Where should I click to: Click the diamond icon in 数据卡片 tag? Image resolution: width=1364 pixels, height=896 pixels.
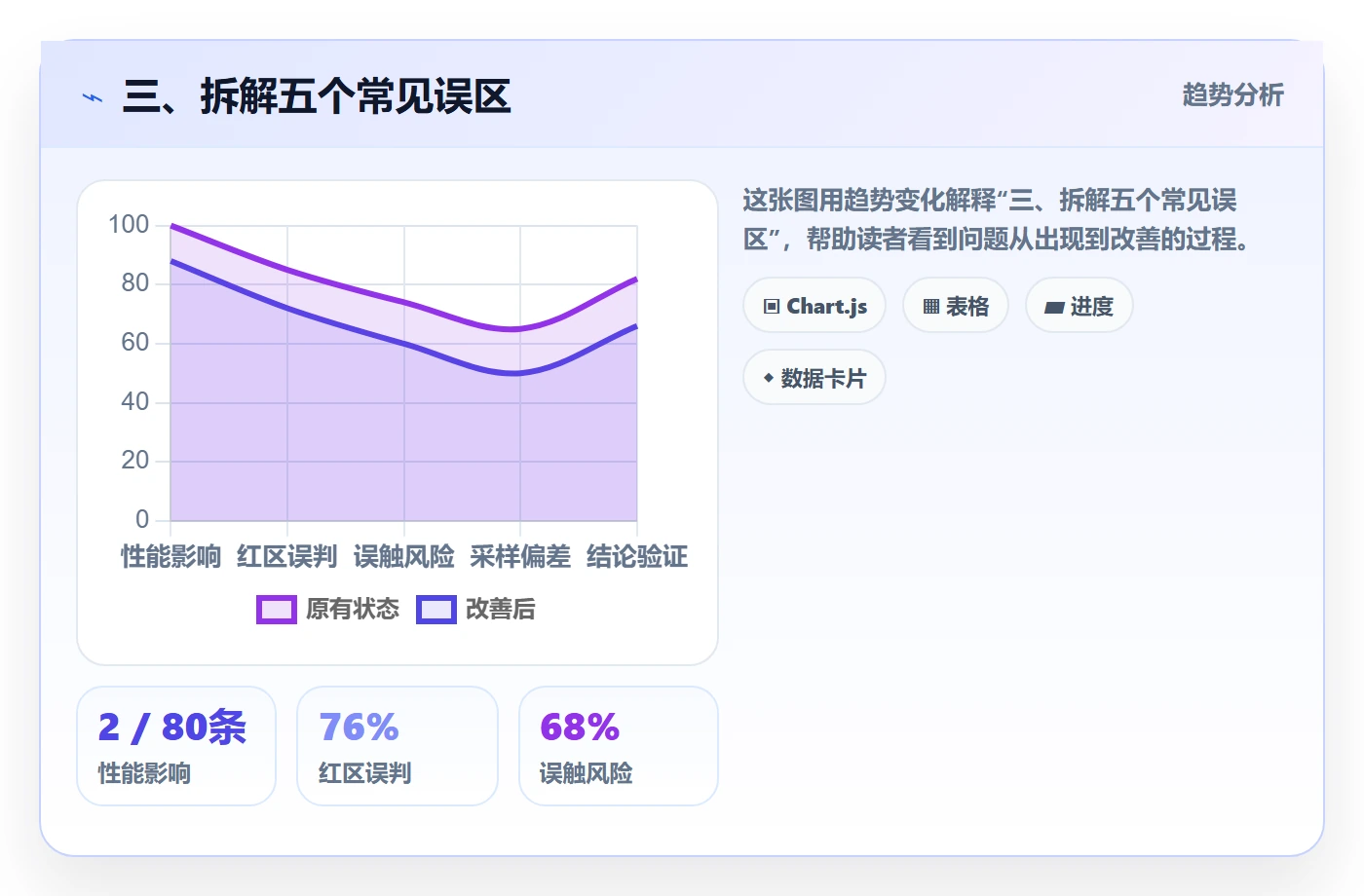(769, 378)
